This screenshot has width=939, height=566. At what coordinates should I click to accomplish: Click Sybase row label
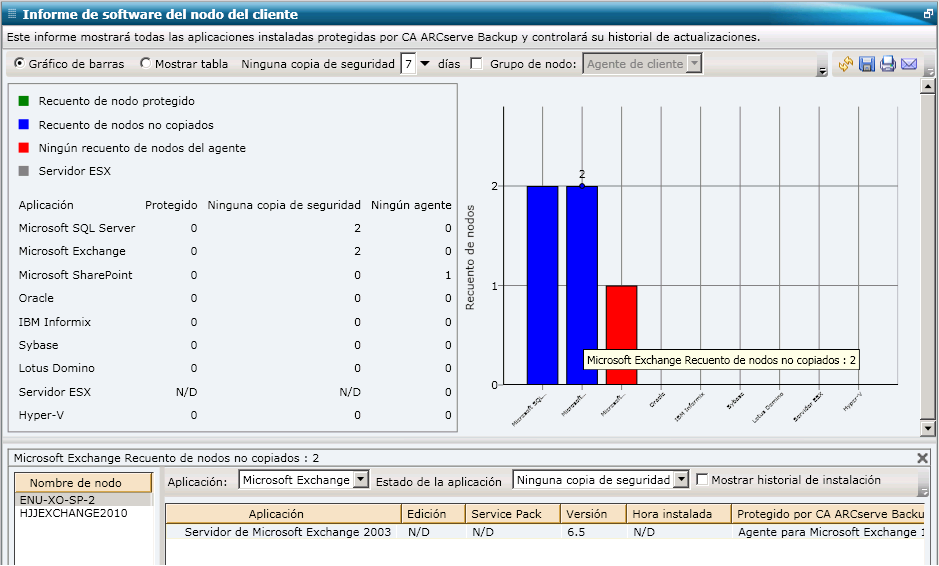(x=38, y=345)
